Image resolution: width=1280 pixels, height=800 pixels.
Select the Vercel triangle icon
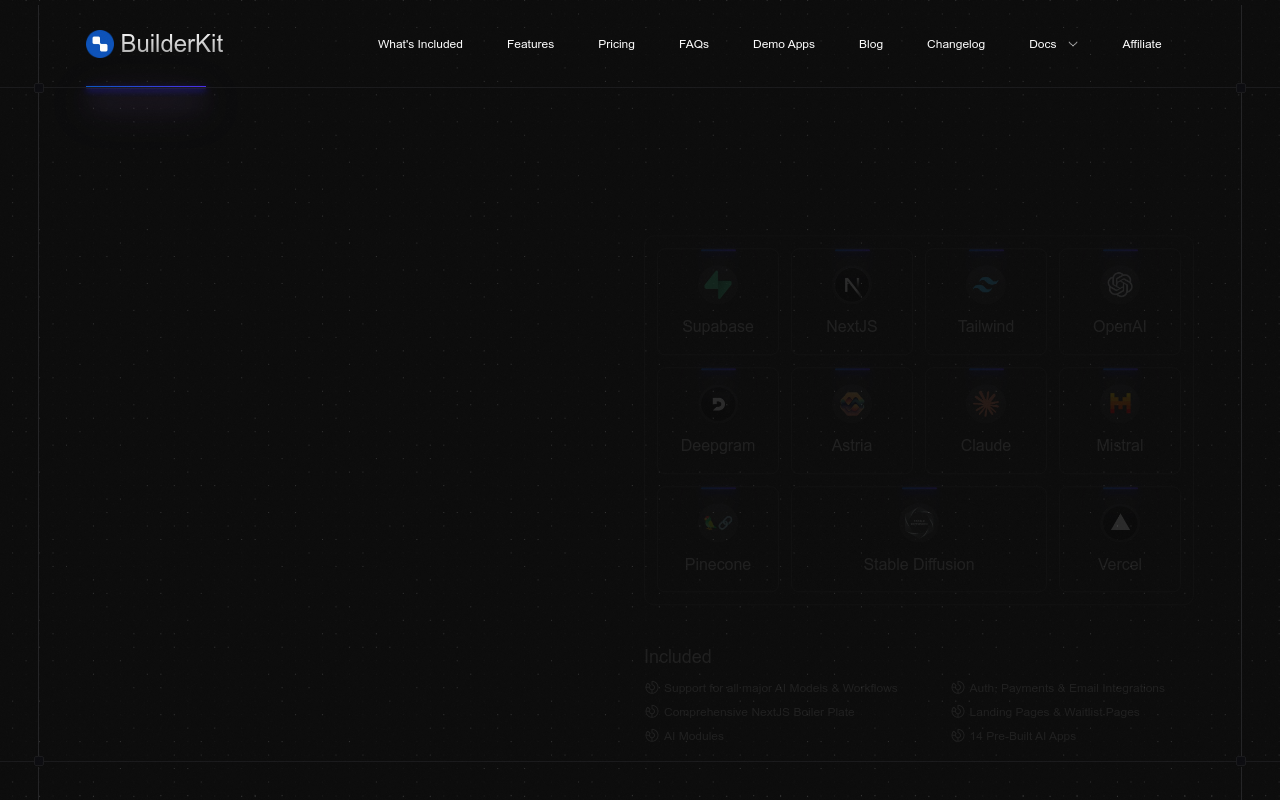(x=1120, y=523)
